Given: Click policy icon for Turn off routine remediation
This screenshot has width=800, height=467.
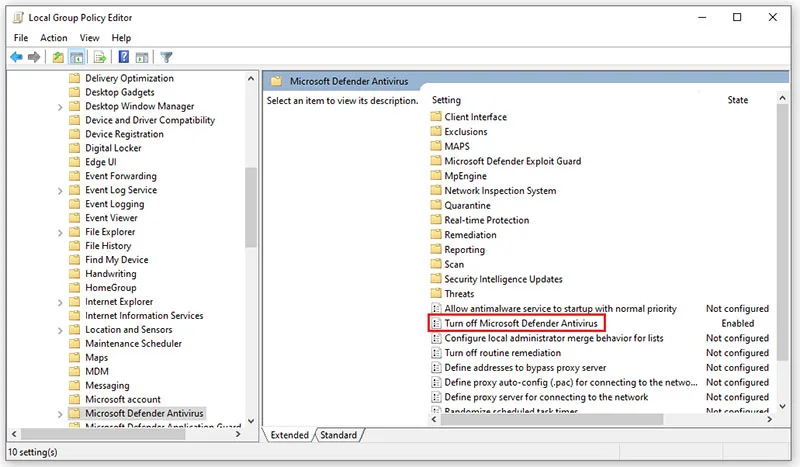Looking at the screenshot, I should pyautogui.click(x=436, y=353).
